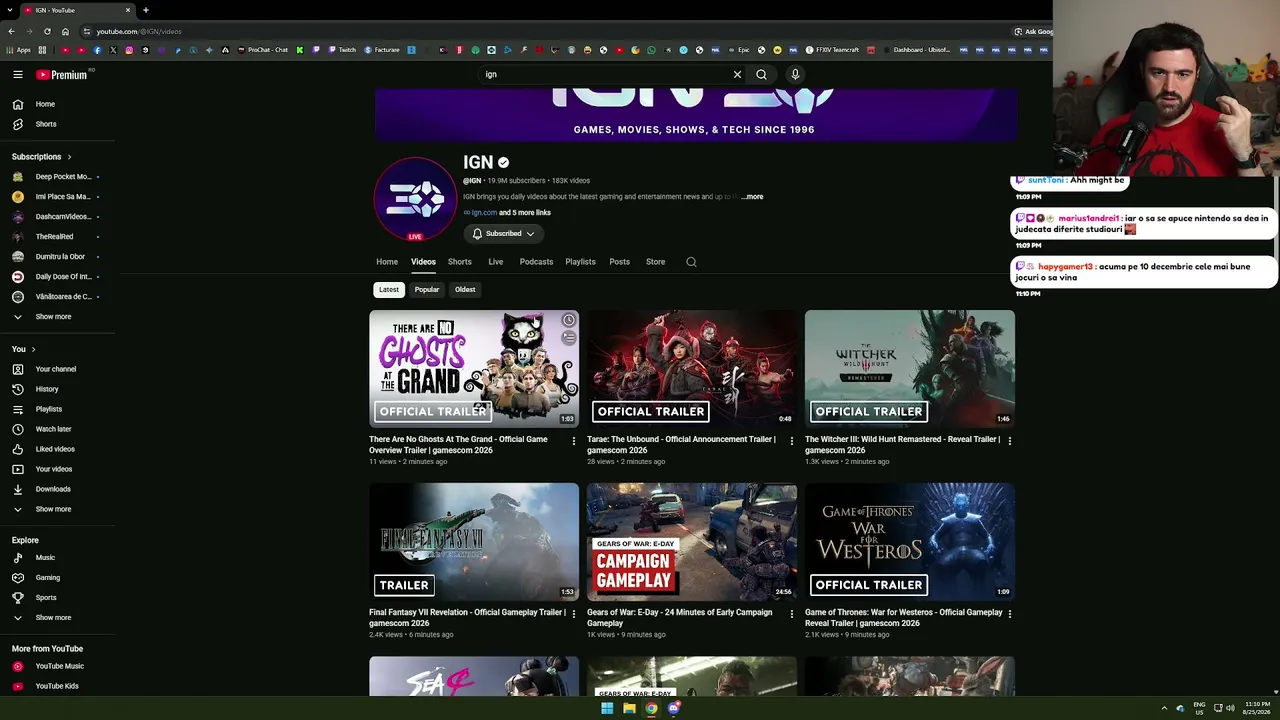Open the Subscribed notification dropdown
The height and width of the screenshot is (720, 1280).
(x=503, y=234)
